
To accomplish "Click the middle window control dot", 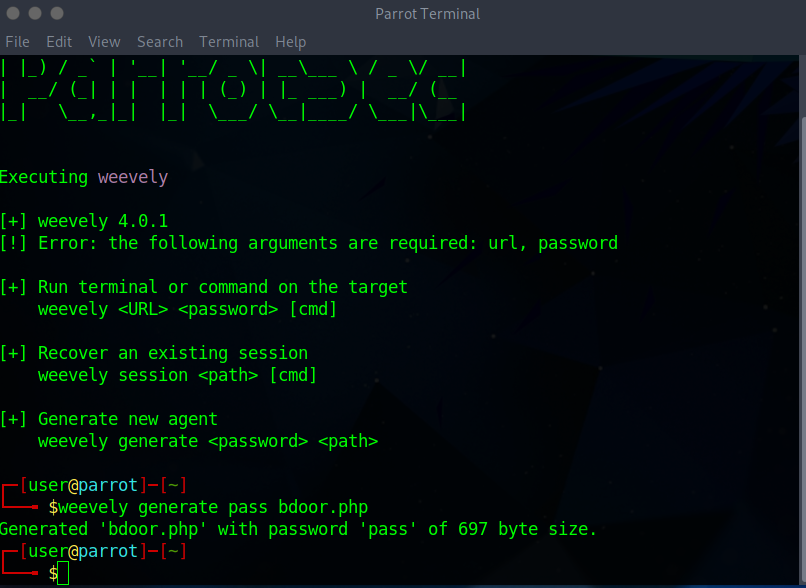I will pyautogui.click(x=33, y=13).
